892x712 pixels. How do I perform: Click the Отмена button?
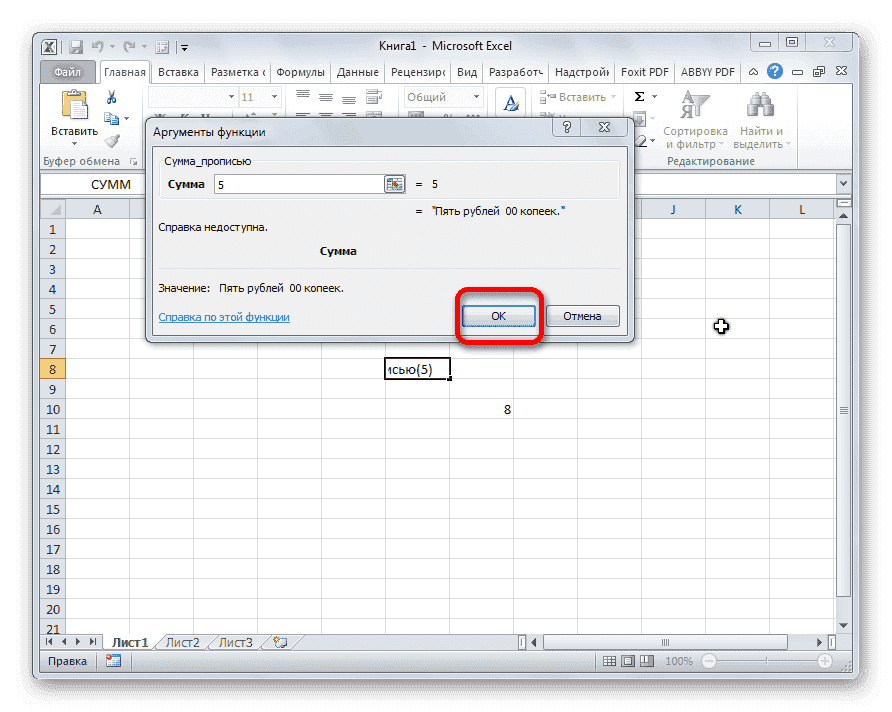point(582,316)
